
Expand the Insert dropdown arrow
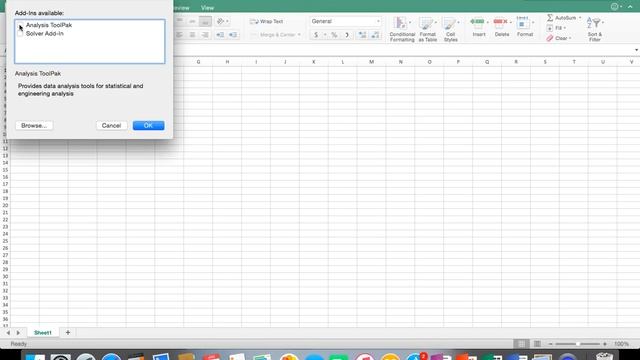[488, 22]
